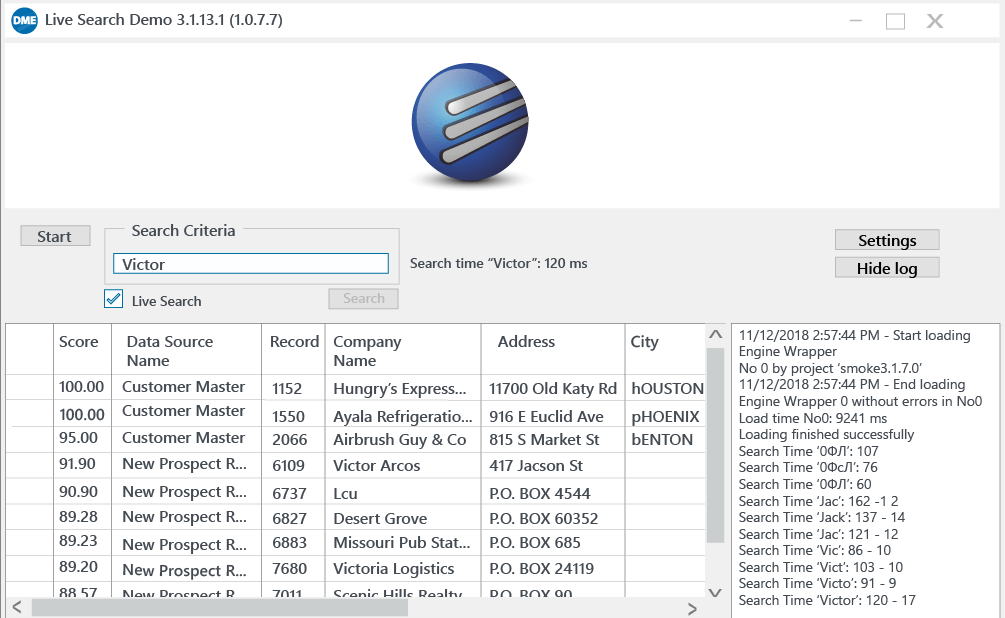
Task: Click inside the Victor search criteria field
Action: click(x=251, y=263)
